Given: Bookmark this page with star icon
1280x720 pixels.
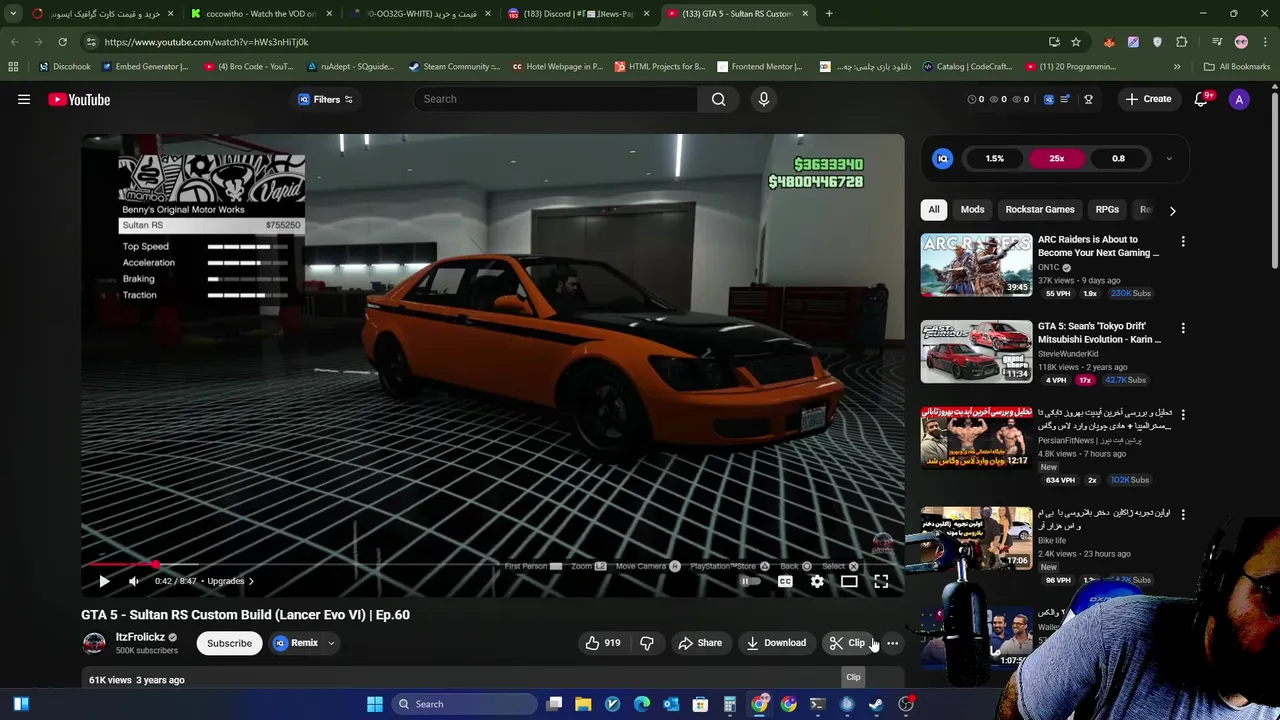Looking at the screenshot, I should (x=1076, y=42).
